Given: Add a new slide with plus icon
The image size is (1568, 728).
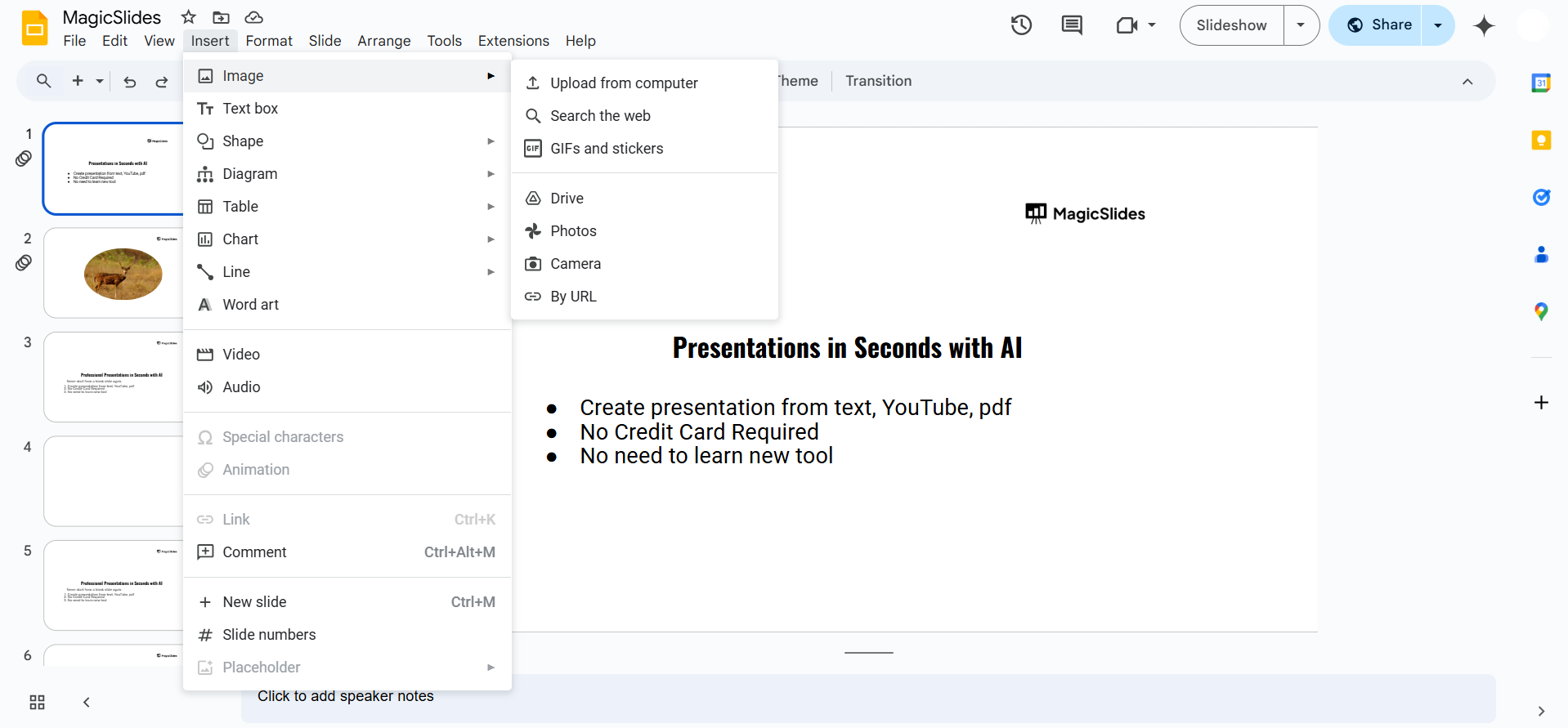Looking at the screenshot, I should 78,81.
